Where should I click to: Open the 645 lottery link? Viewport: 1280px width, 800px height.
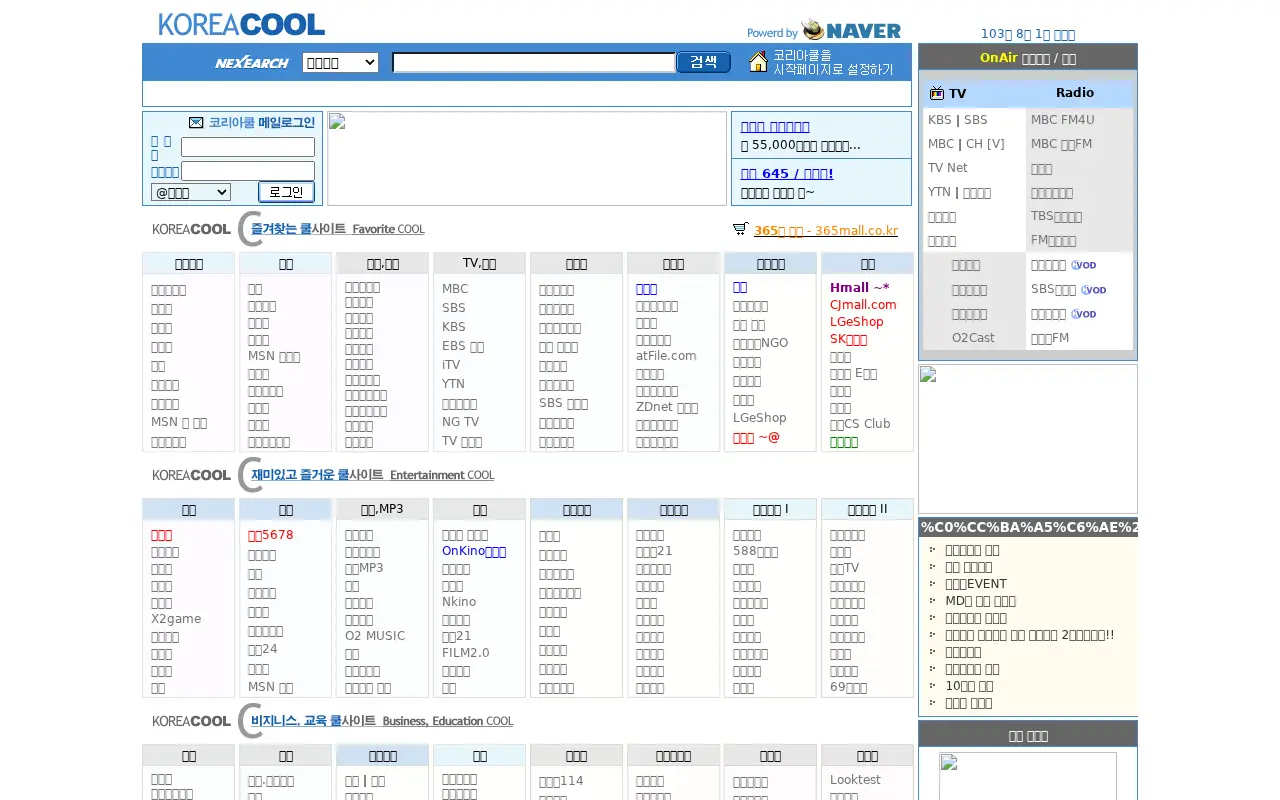[x=787, y=174]
